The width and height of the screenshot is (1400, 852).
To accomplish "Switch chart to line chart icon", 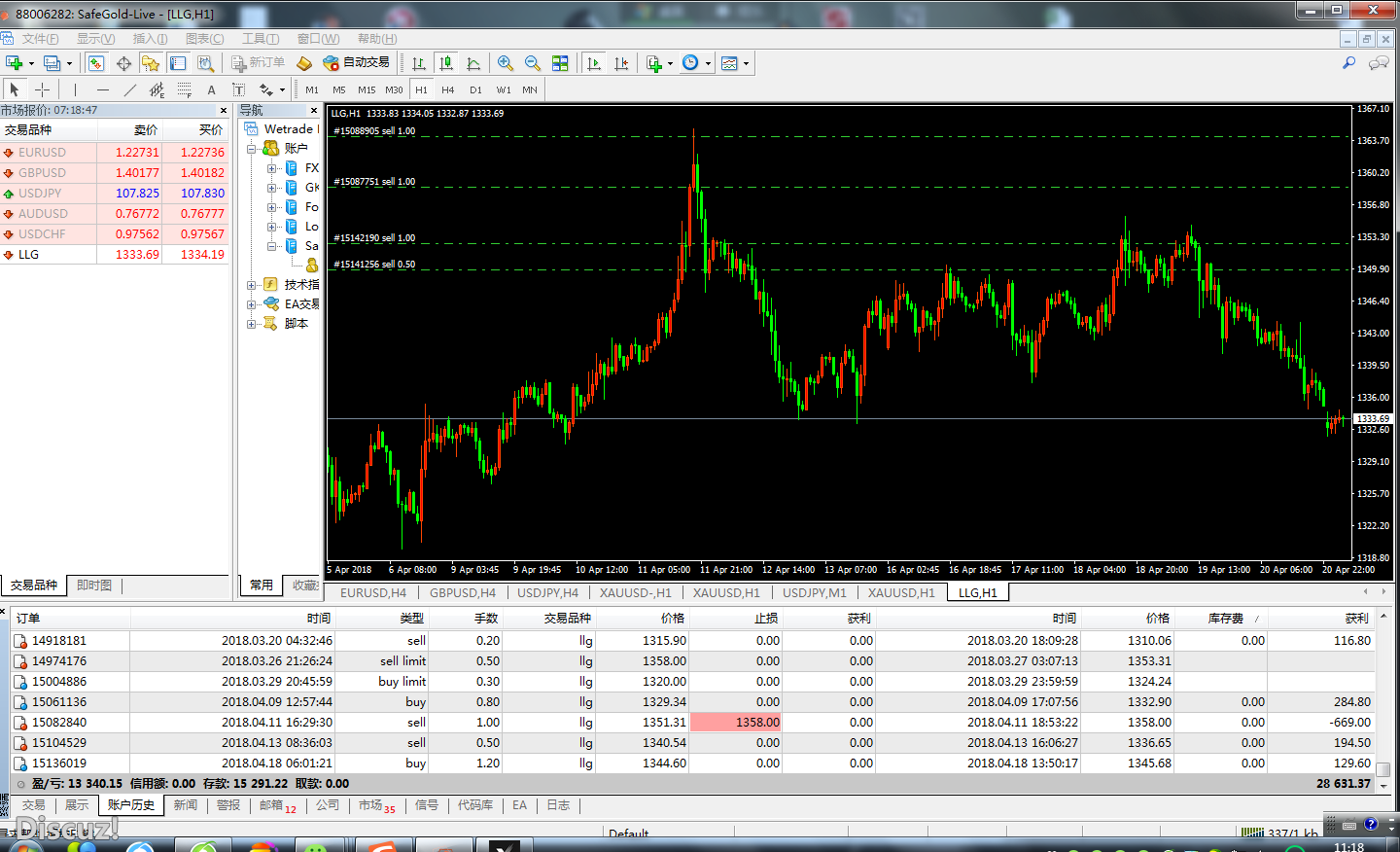I will point(473,63).
